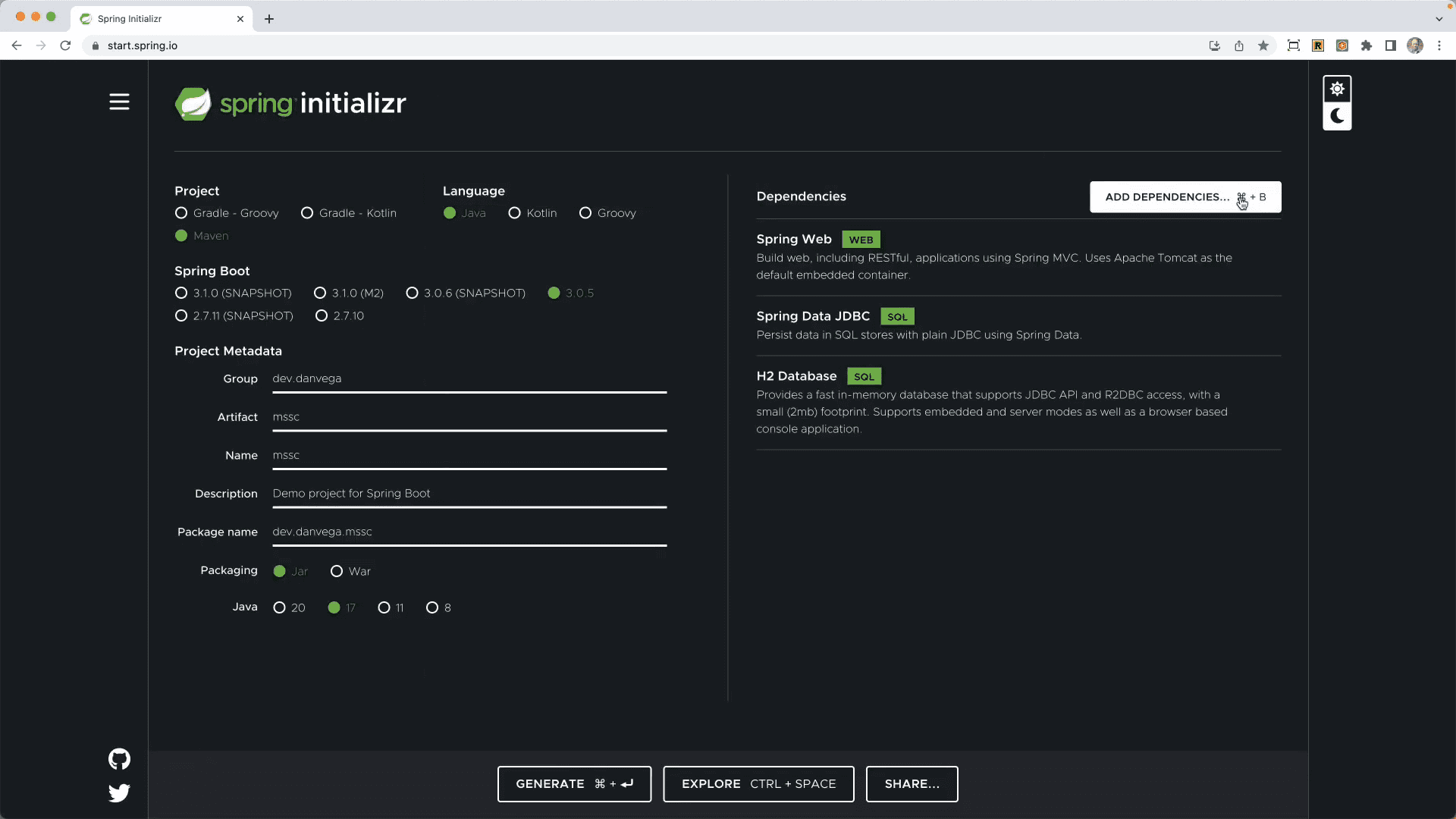Click the Generate project button
Viewport: 1456px width, 819px height.
(574, 784)
